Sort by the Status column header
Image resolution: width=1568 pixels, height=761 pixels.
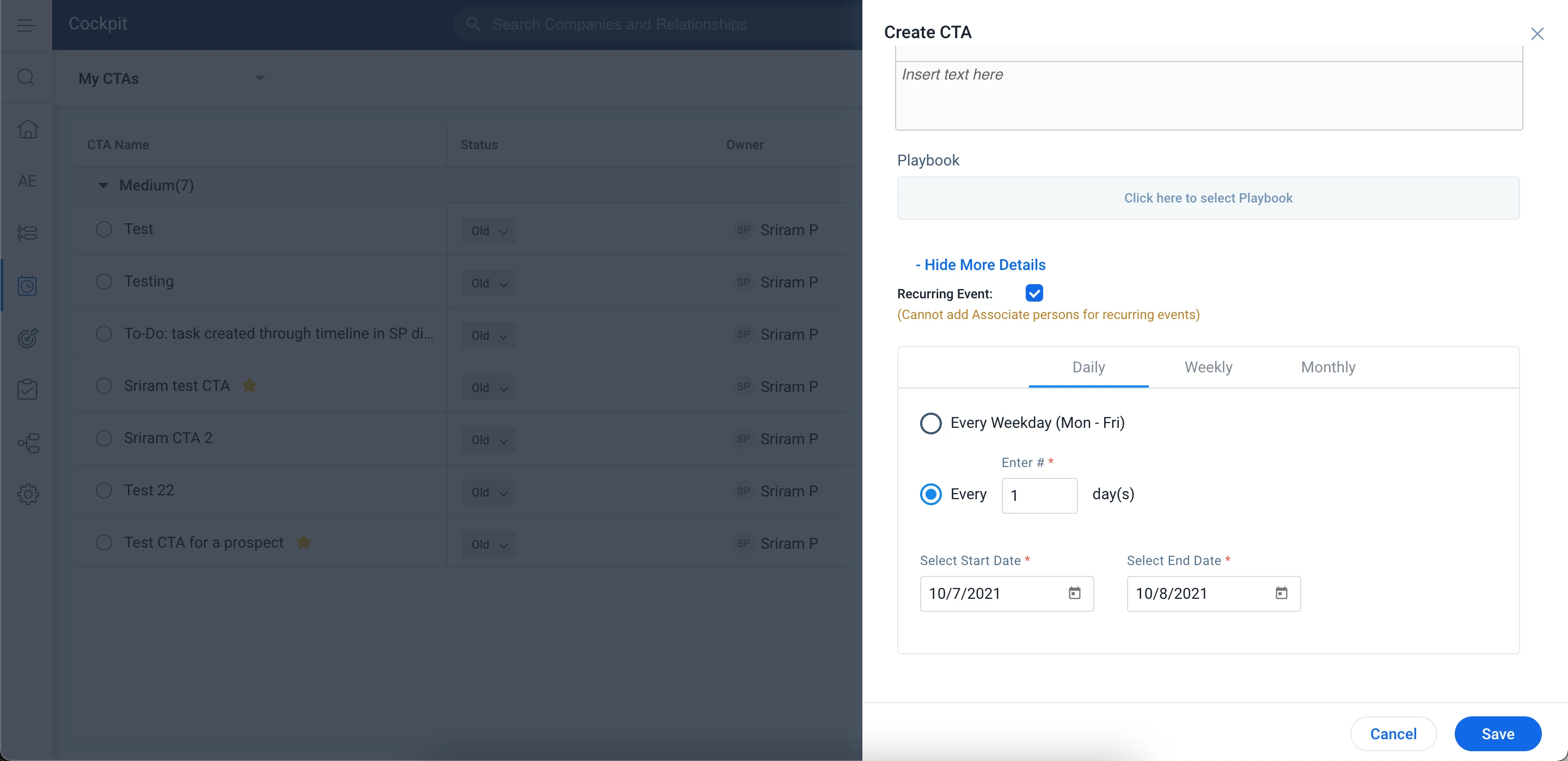click(479, 145)
